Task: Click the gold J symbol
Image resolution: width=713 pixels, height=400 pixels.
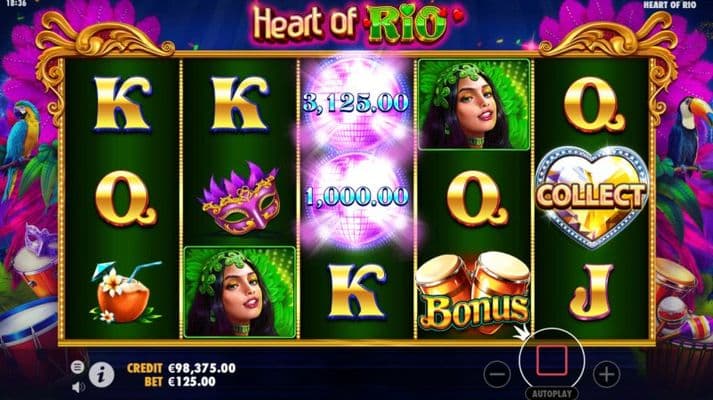Action: coord(591,292)
